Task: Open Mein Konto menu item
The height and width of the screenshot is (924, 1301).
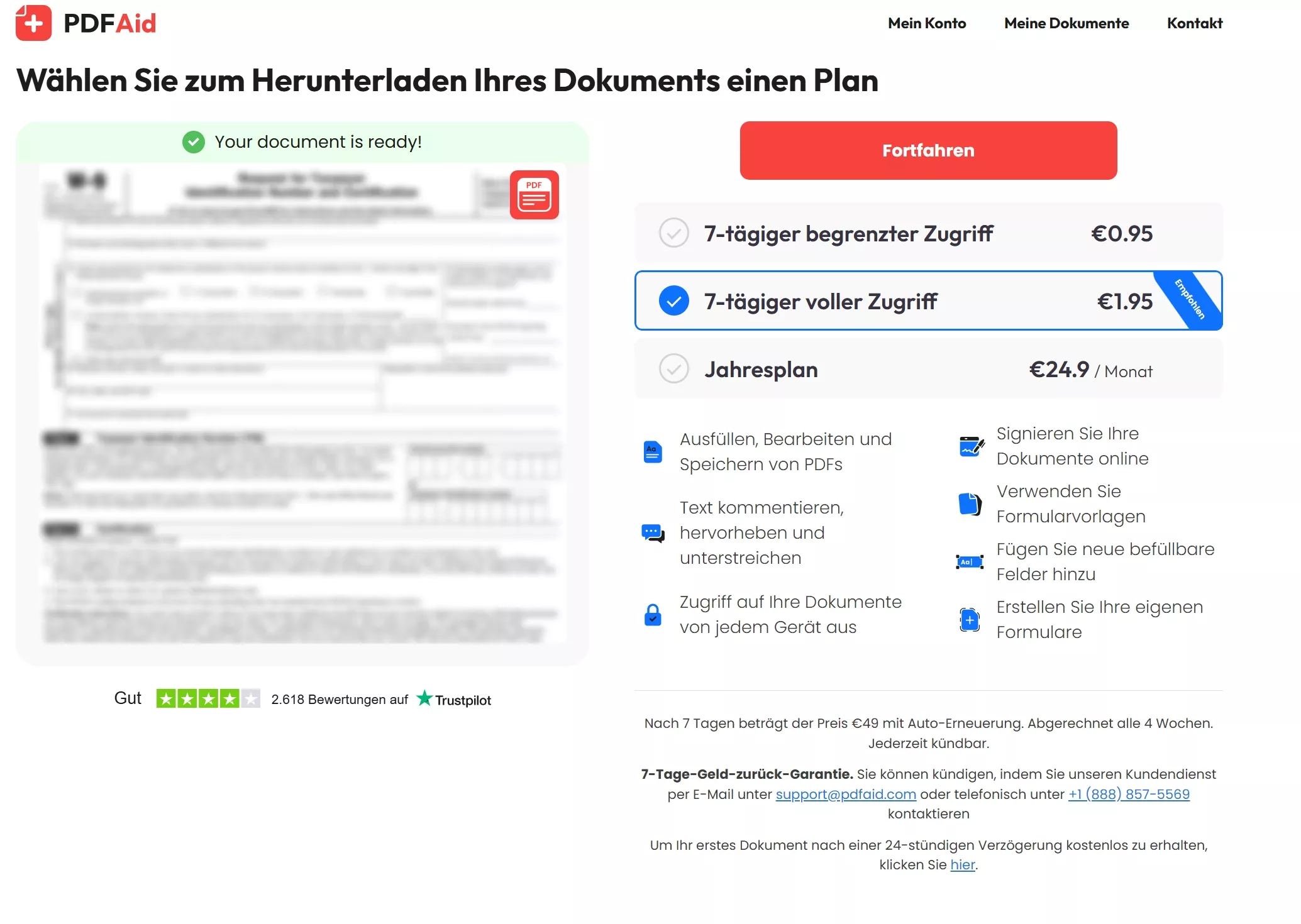Action: [x=926, y=23]
